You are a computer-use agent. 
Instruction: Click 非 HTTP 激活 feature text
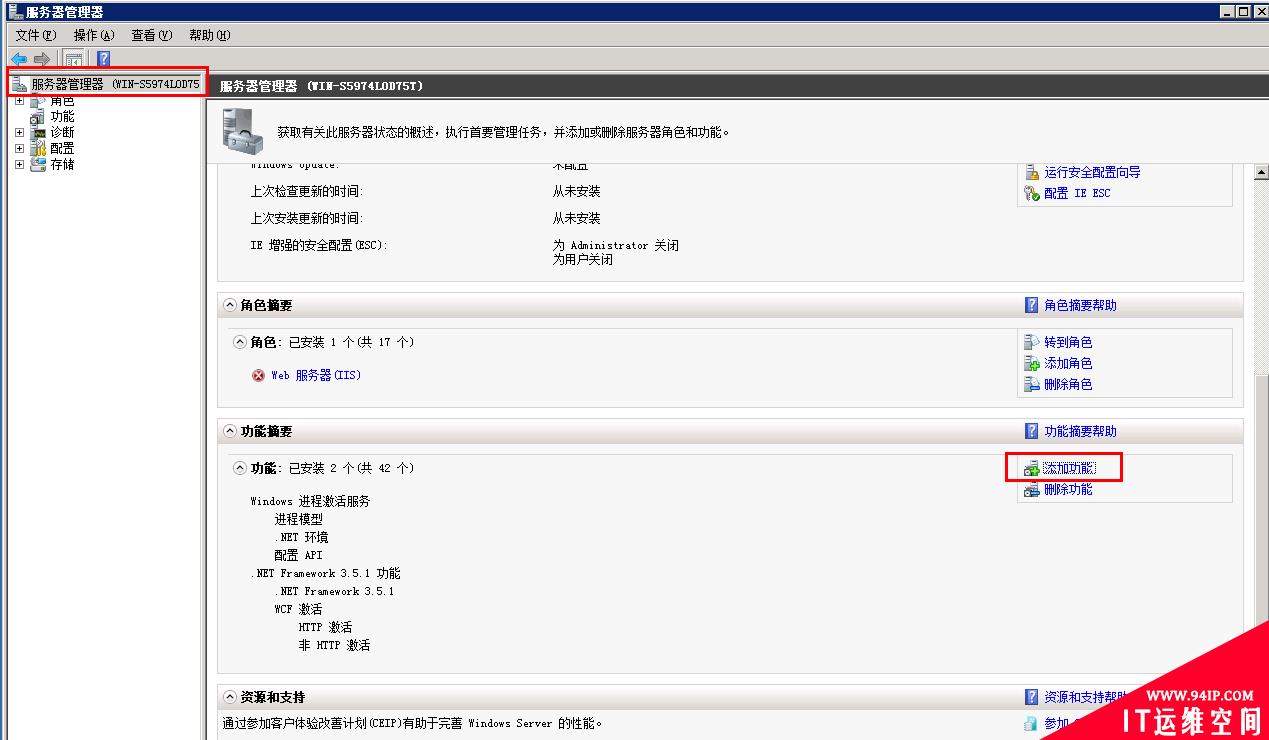click(x=334, y=645)
